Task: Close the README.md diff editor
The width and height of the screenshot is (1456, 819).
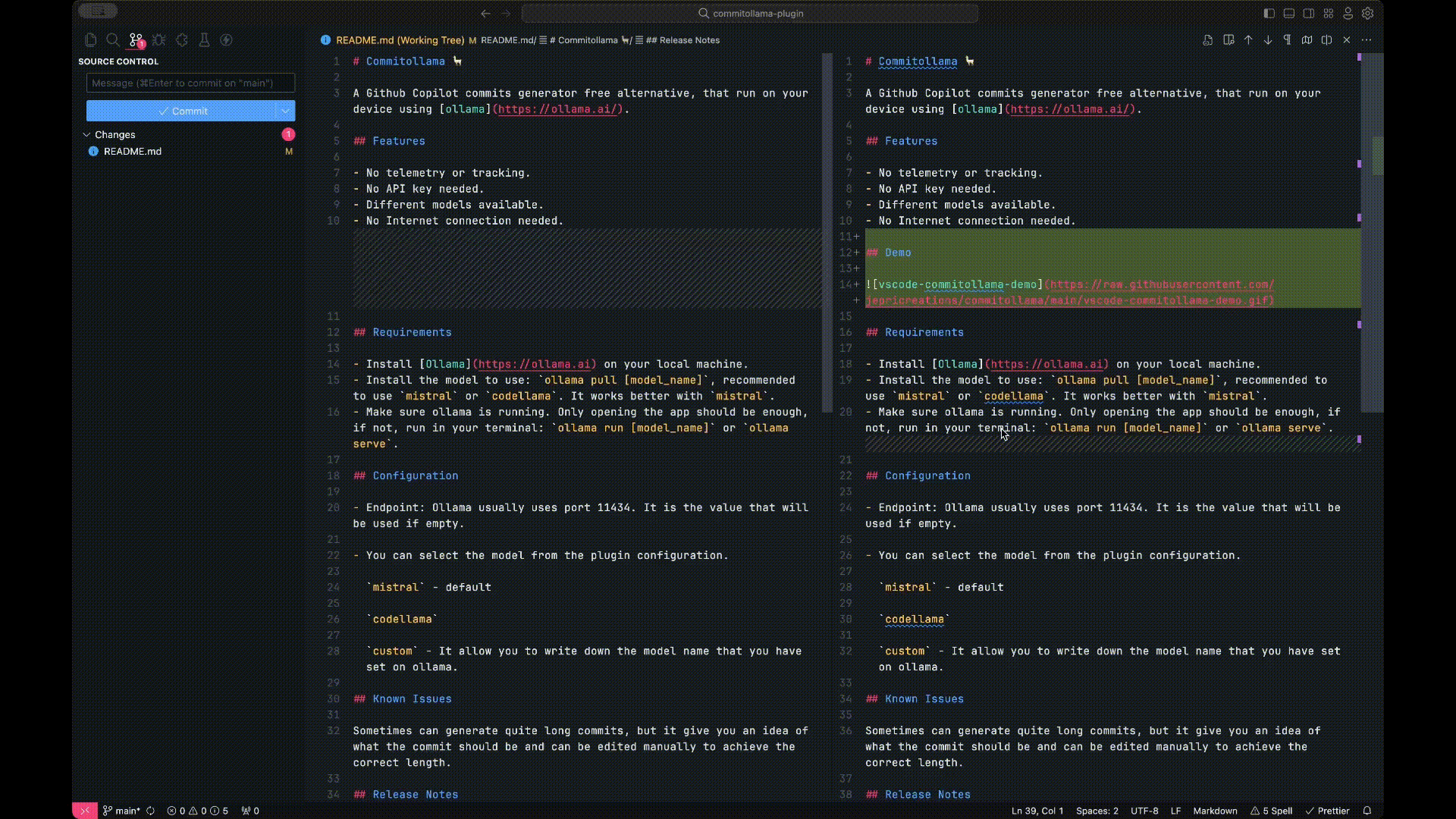Action: point(1347,40)
